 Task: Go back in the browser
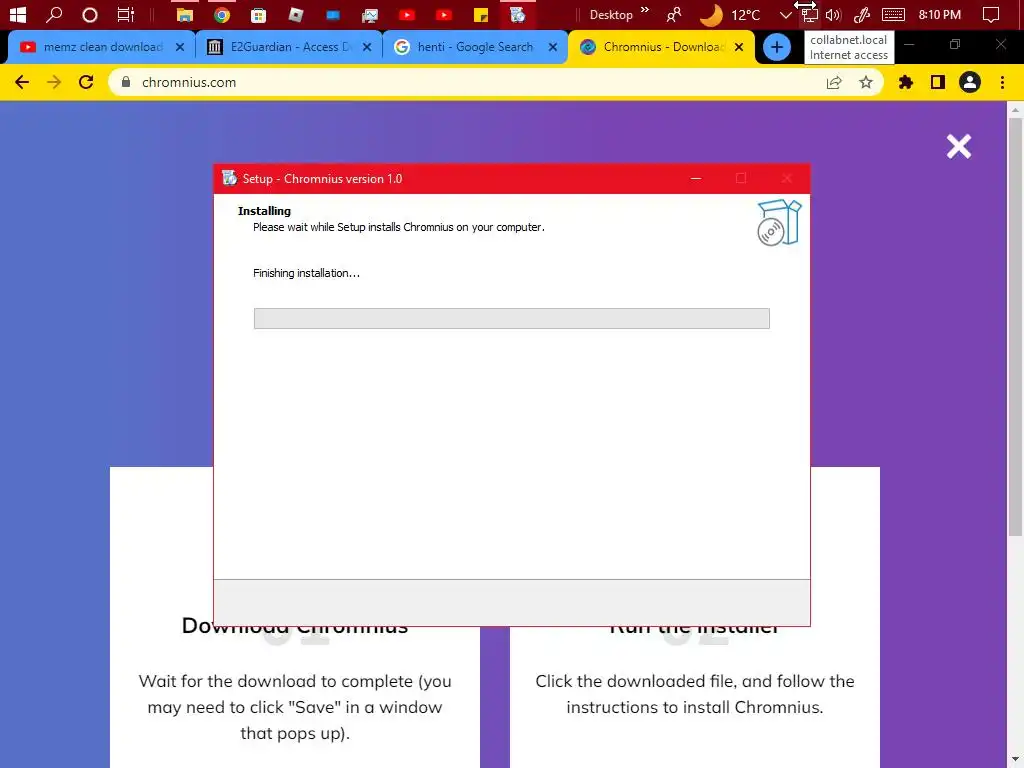[22, 82]
